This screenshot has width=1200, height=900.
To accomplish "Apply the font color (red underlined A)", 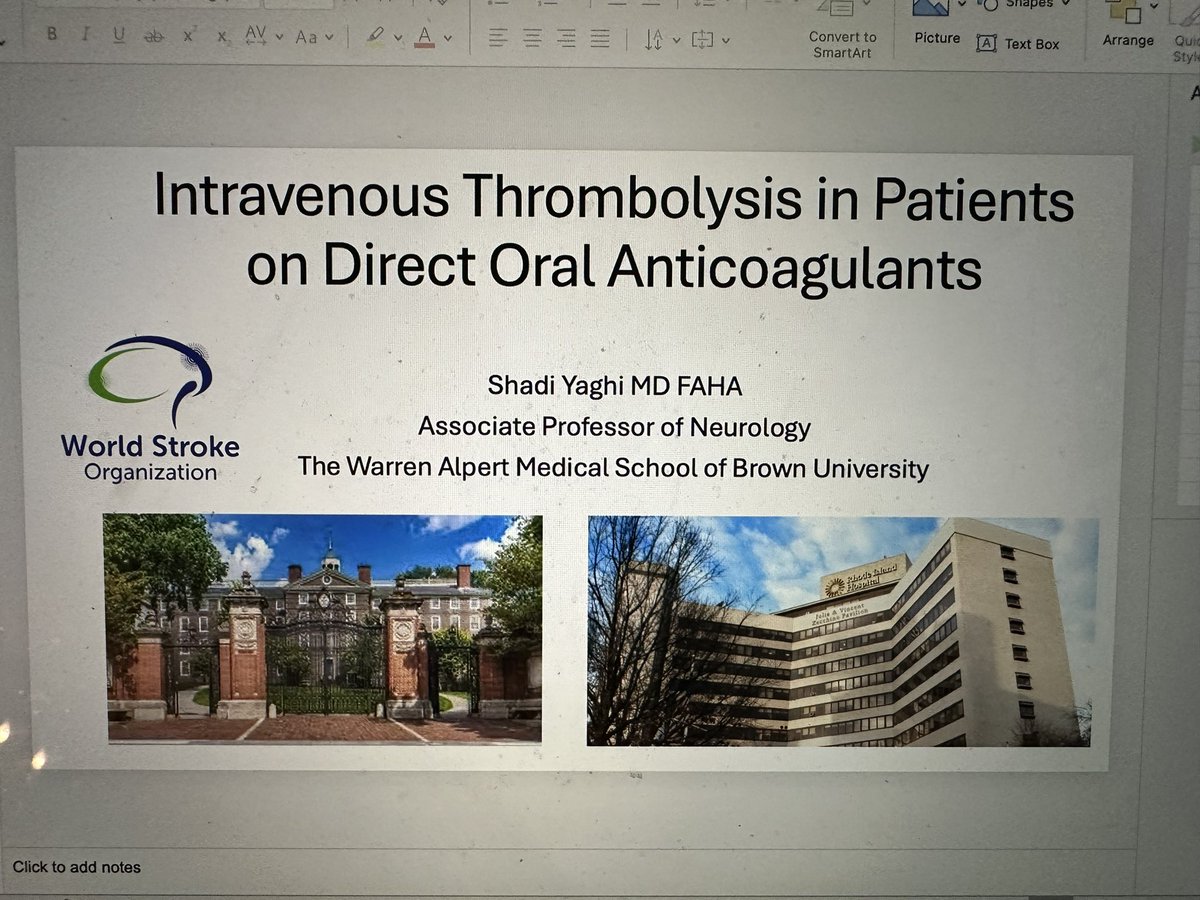I will tap(425, 38).
